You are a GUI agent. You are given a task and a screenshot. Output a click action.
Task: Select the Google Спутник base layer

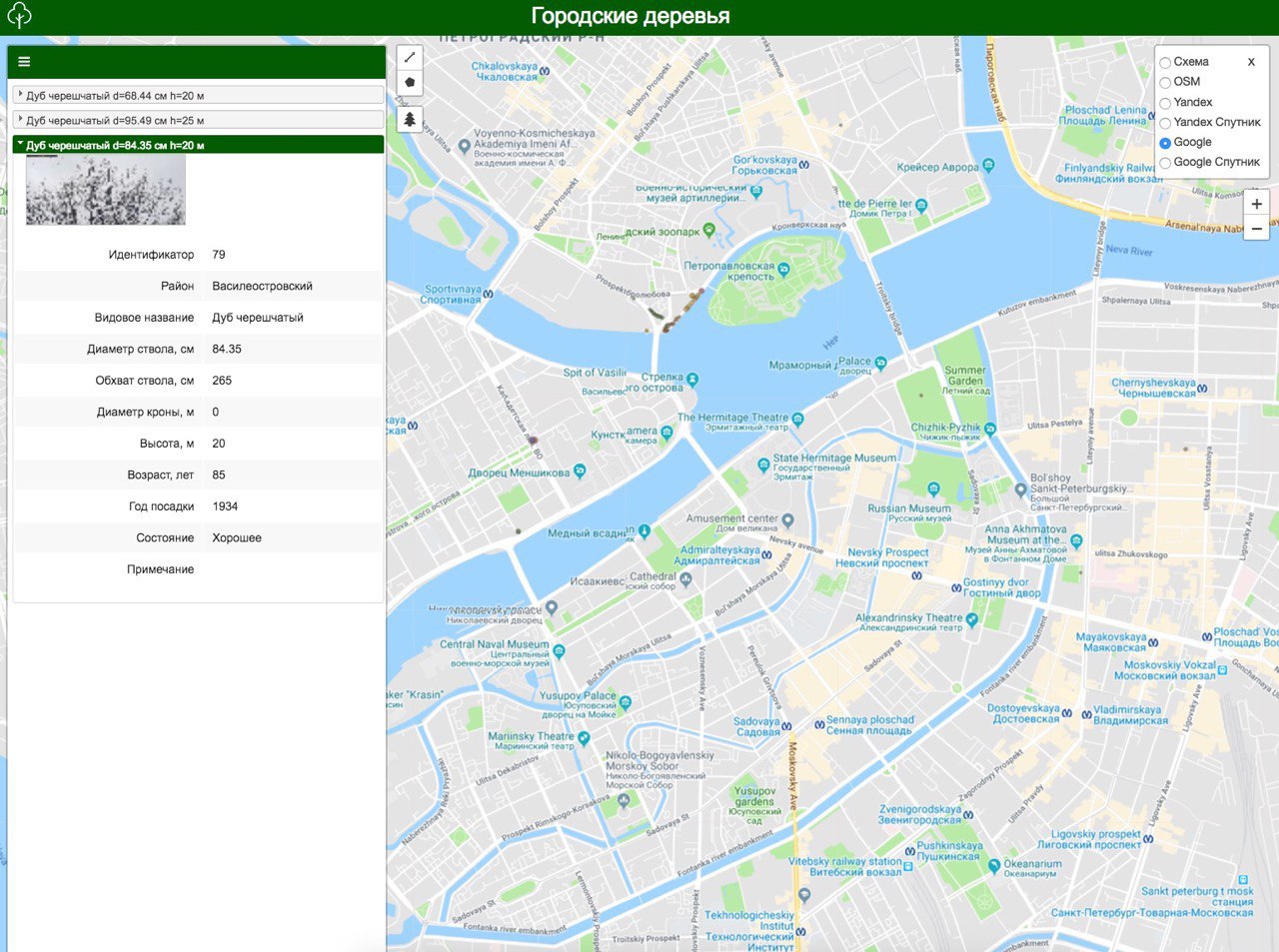(1165, 163)
